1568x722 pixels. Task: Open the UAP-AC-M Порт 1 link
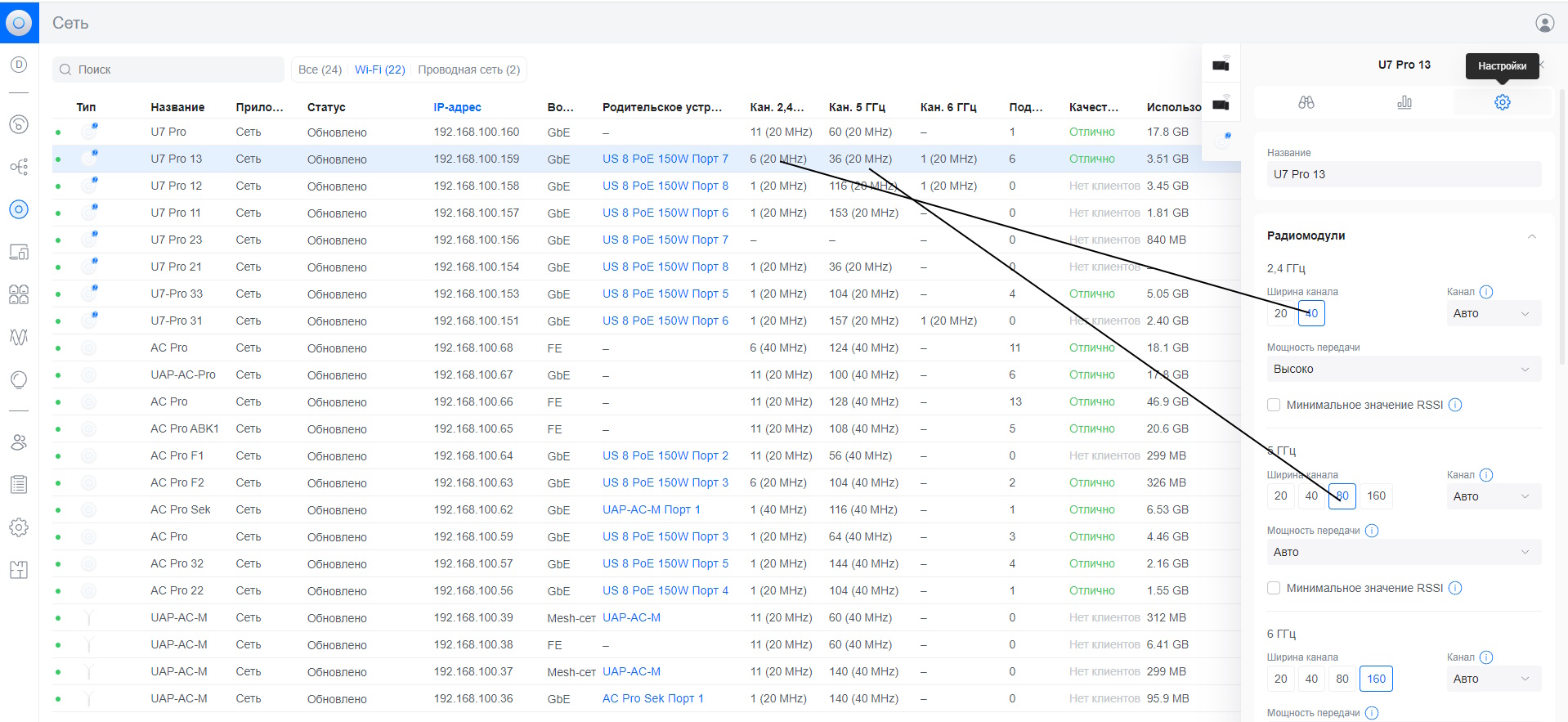click(652, 509)
